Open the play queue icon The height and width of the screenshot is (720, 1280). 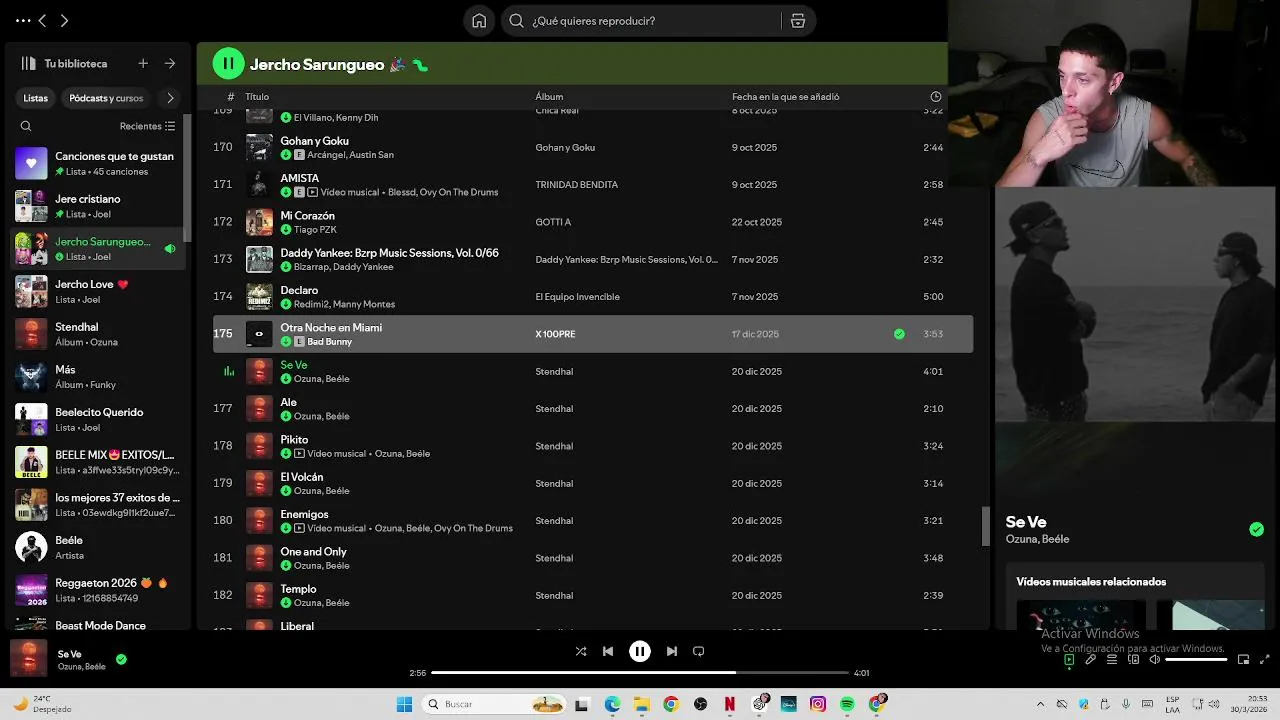[x=1112, y=659]
